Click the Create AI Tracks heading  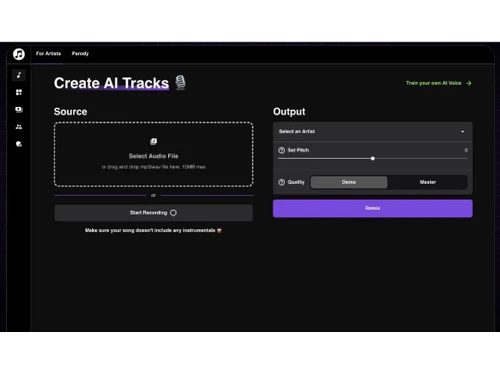pyautogui.click(x=111, y=83)
